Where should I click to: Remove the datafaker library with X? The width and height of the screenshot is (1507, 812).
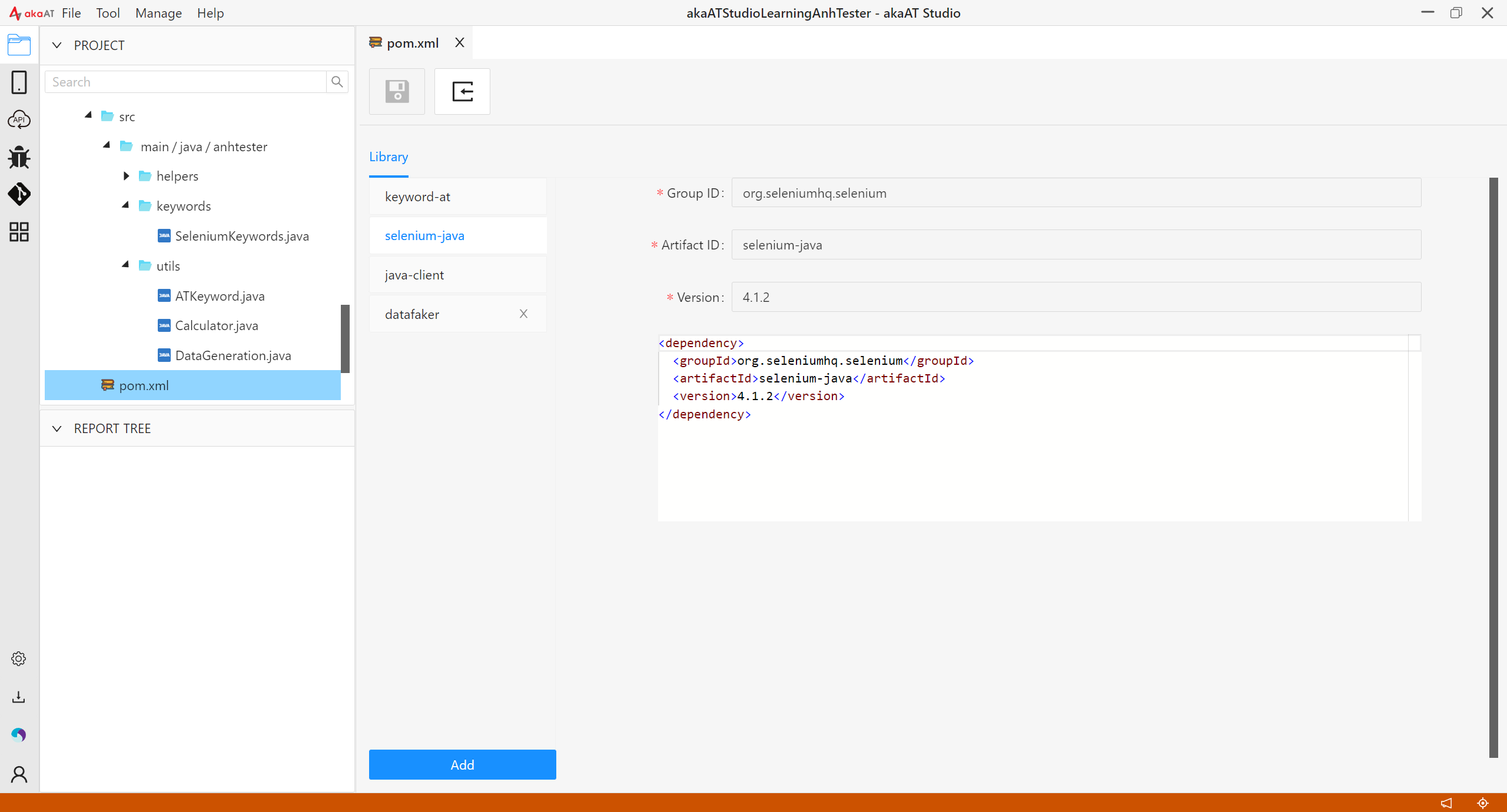(523, 314)
